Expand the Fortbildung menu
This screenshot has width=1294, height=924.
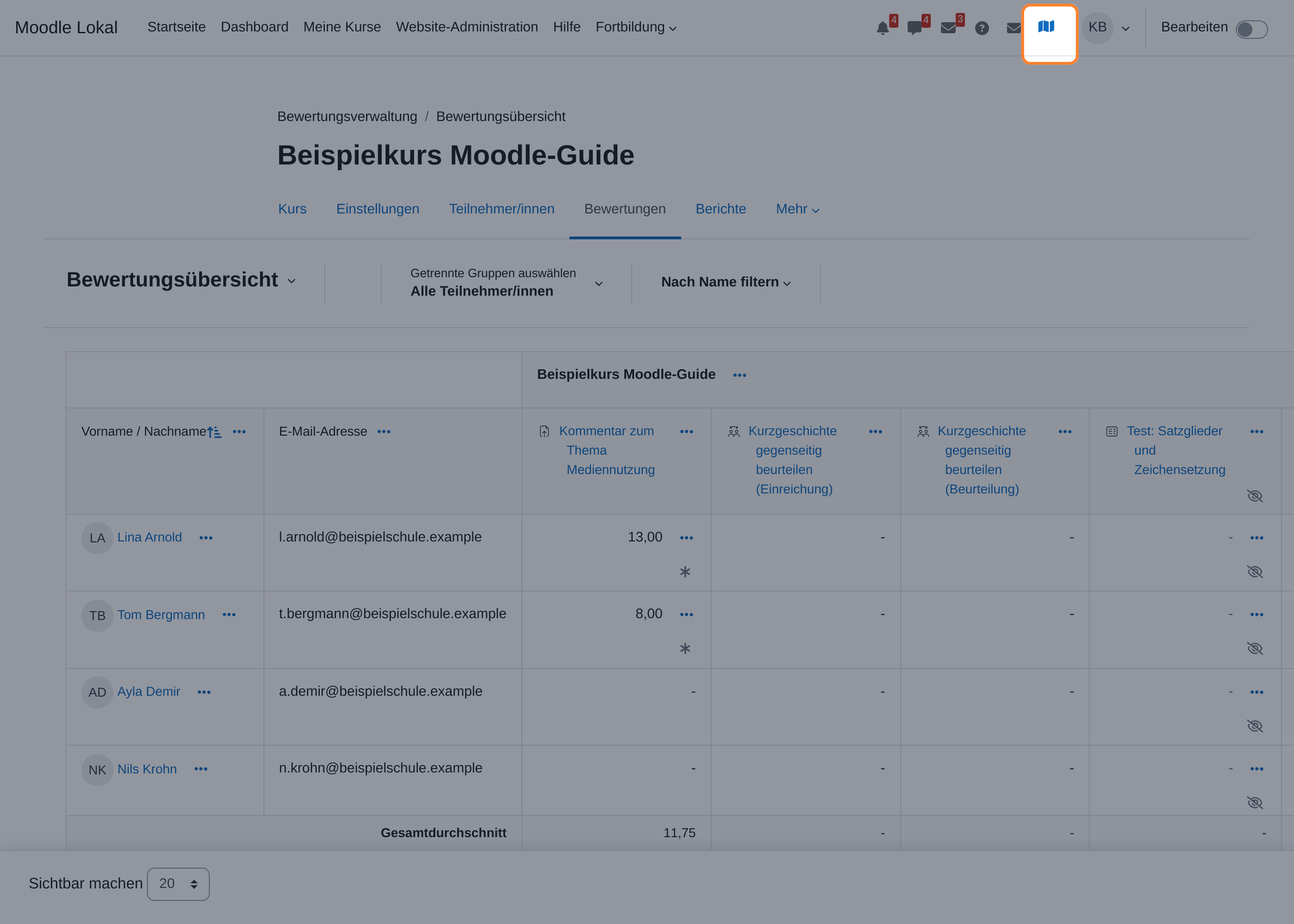click(636, 27)
